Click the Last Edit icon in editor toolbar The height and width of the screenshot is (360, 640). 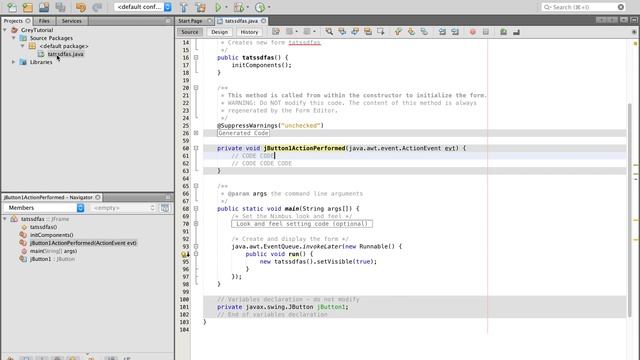coord(276,32)
